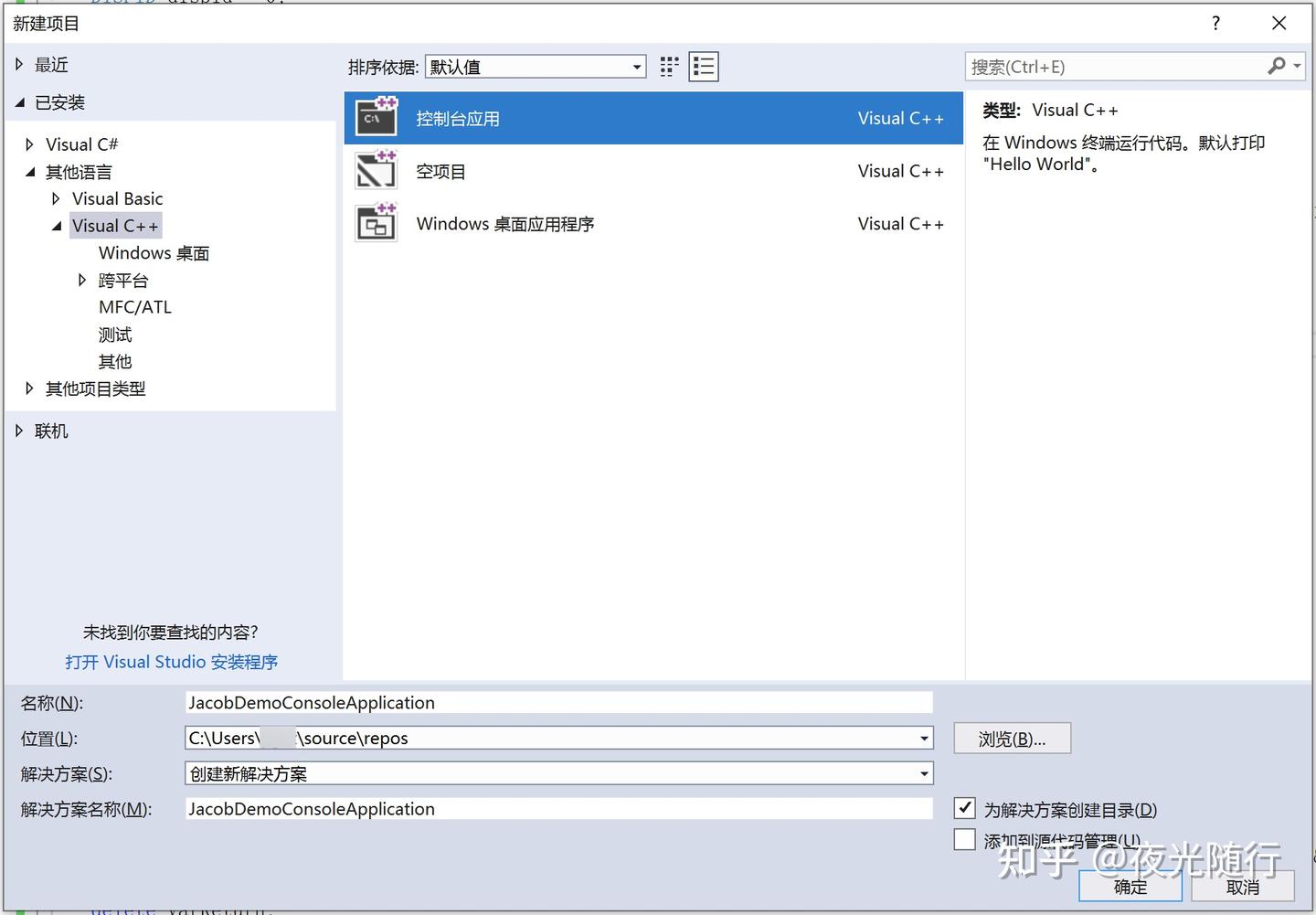Switch to small icons grid view
The image size is (1316, 915).
[670, 67]
